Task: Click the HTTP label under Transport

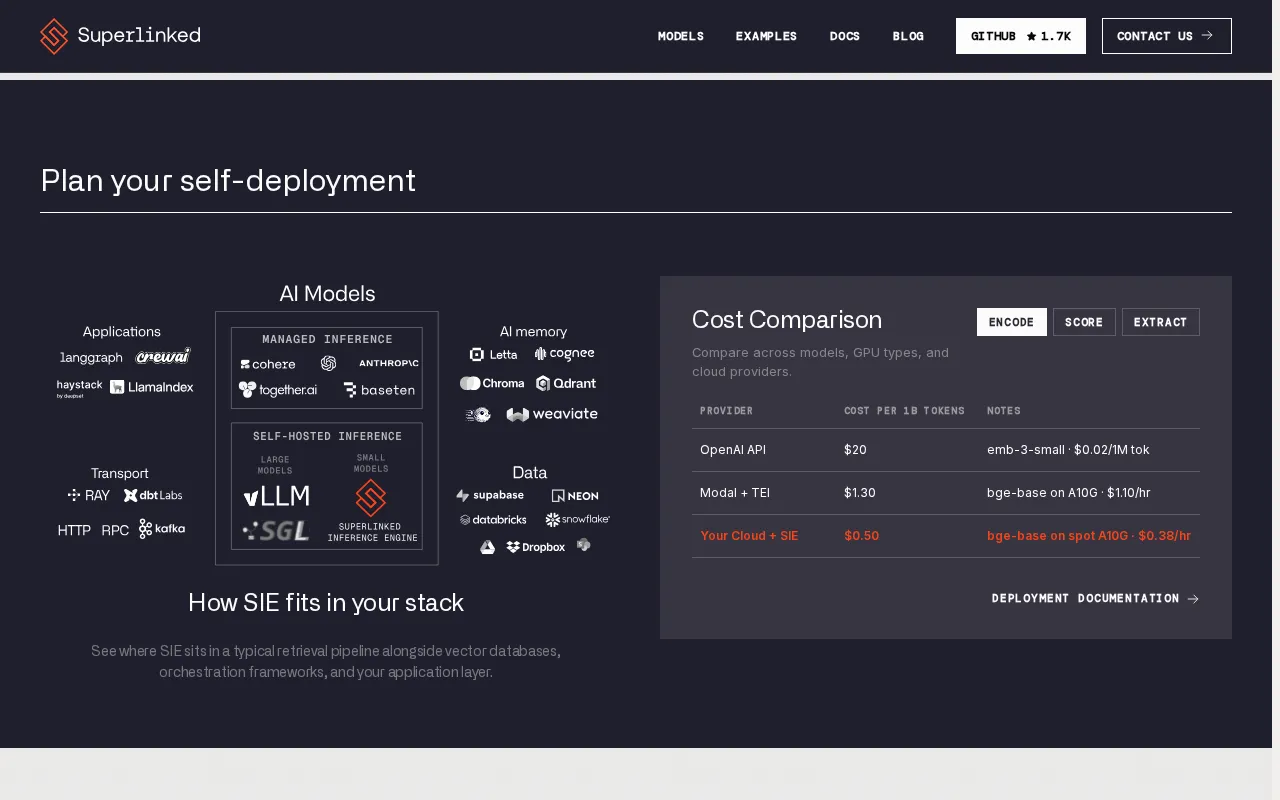Action: coord(74,530)
